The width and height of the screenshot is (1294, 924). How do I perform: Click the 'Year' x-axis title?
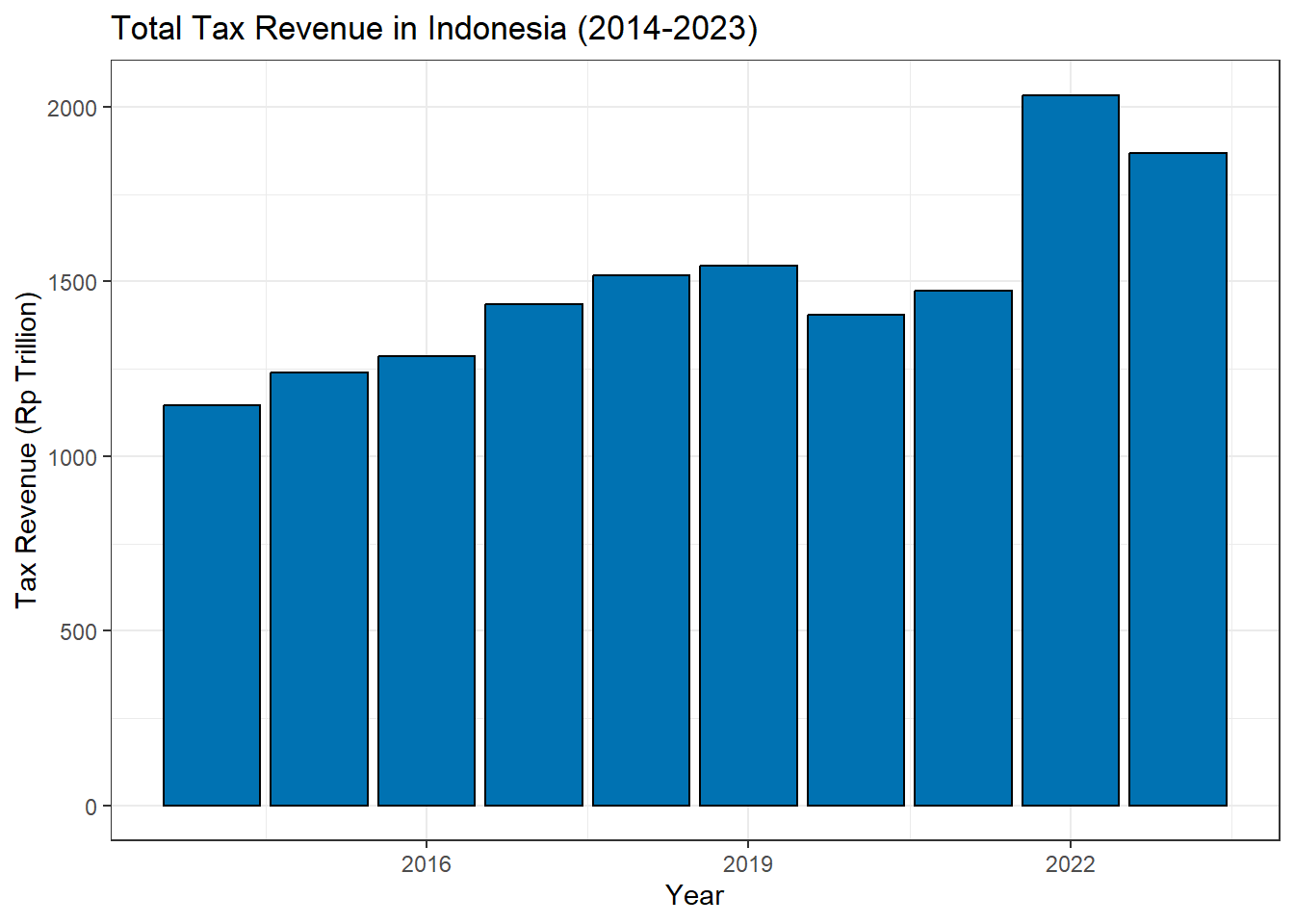[x=694, y=895]
